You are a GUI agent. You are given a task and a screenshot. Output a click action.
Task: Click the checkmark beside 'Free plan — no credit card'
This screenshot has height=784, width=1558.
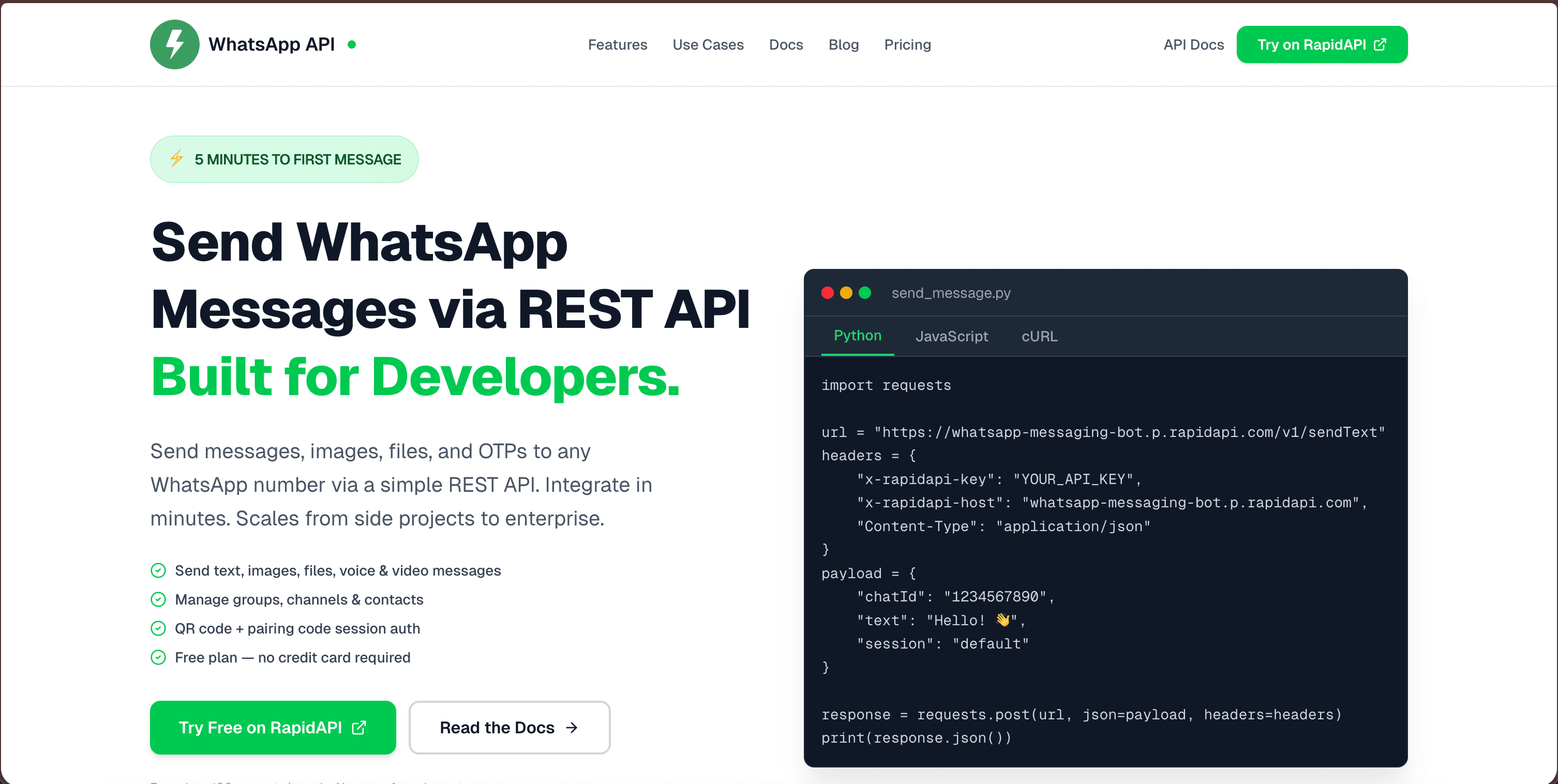158,657
